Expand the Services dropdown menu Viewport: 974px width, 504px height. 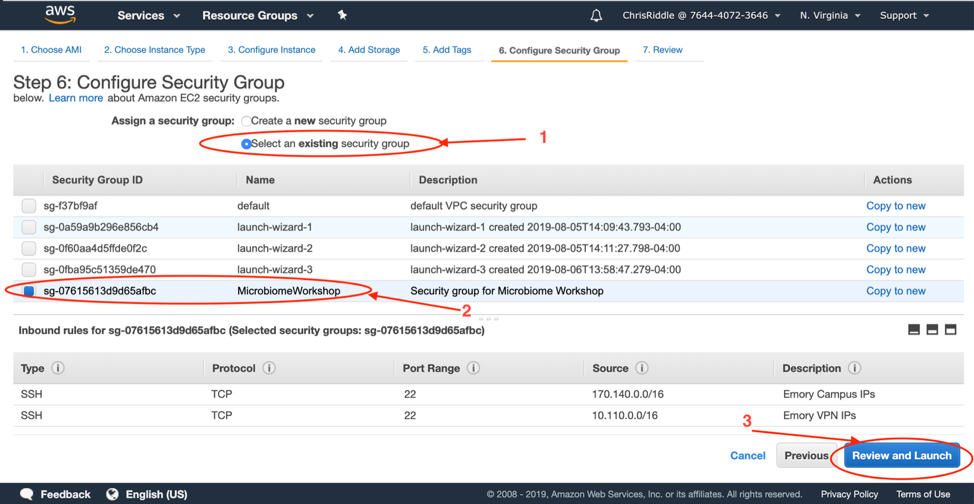click(148, 16)
